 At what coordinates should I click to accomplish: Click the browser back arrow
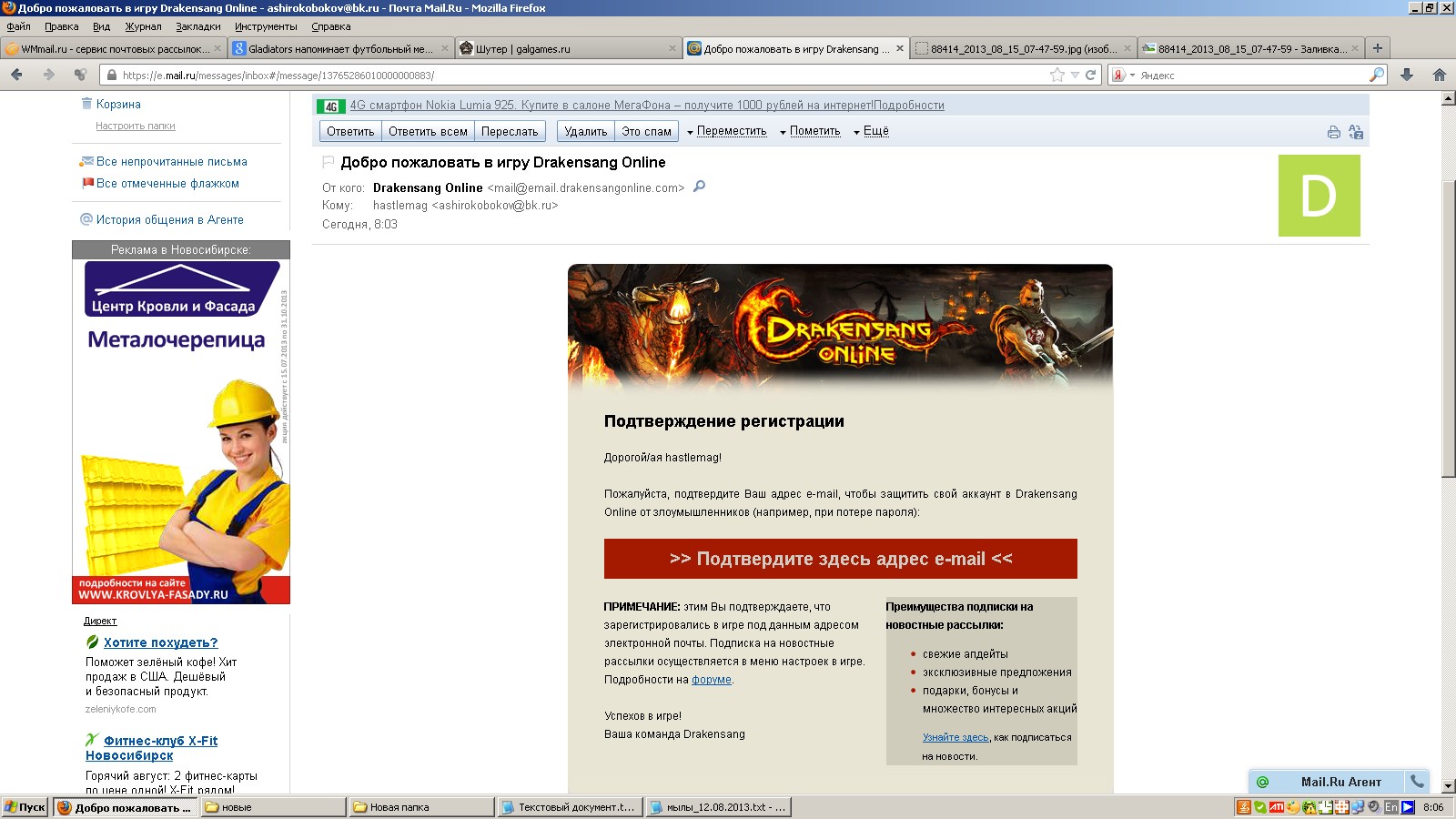pyautogui.click(x=16, y=75)
